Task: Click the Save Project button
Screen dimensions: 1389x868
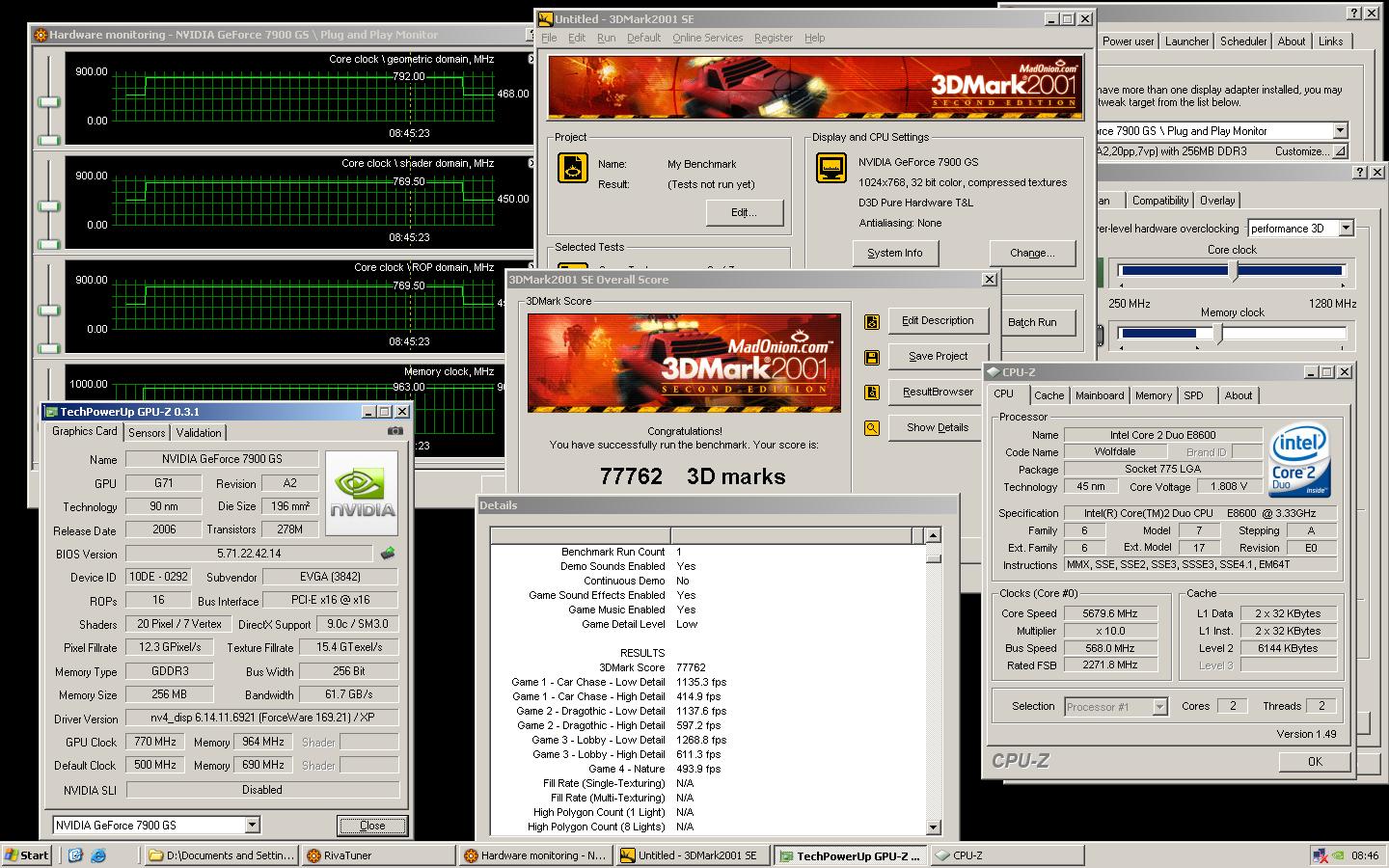Action: click(938, 357)
